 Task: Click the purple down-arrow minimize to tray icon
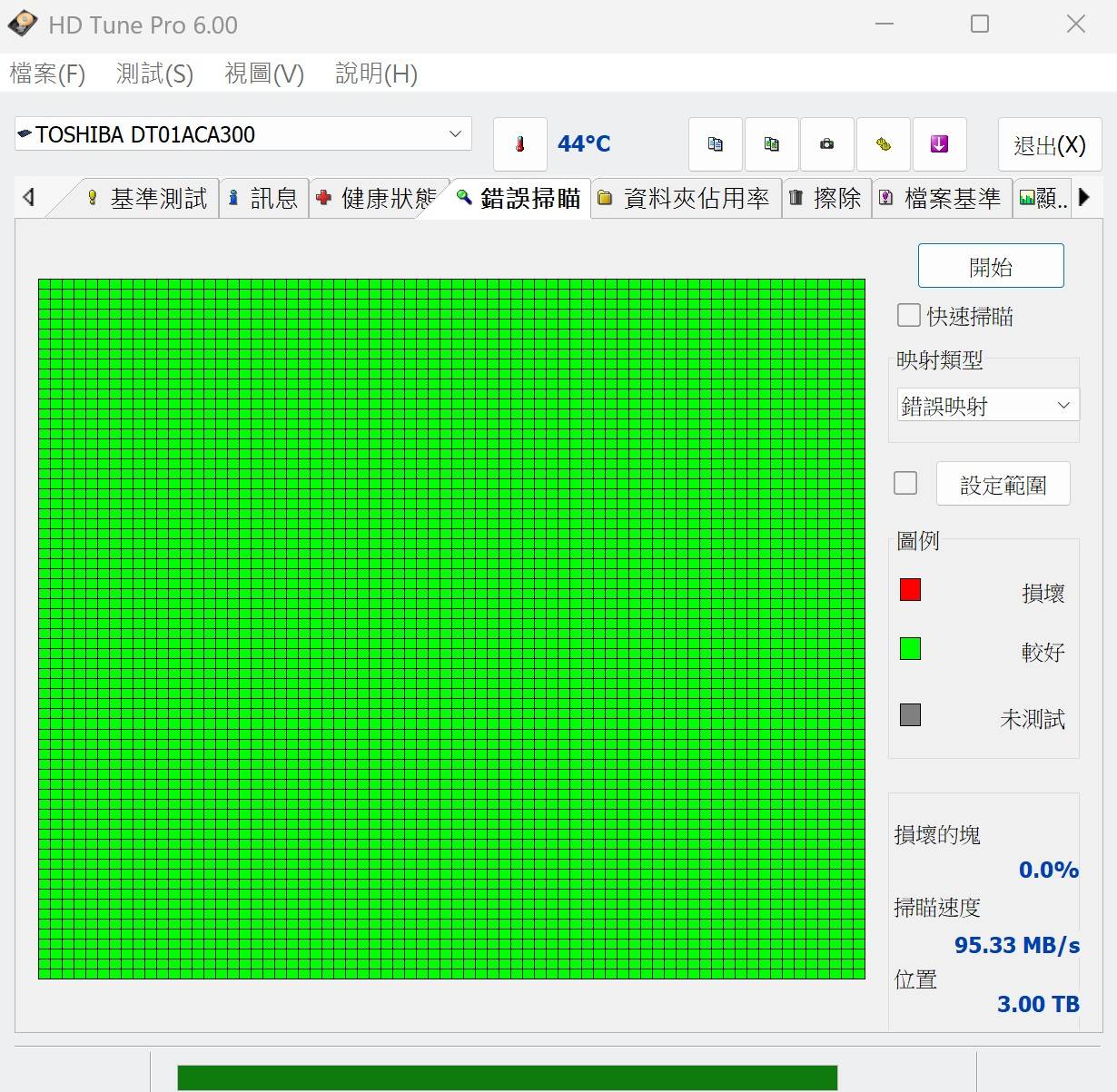pyautogui.click(x=939, y=144)
